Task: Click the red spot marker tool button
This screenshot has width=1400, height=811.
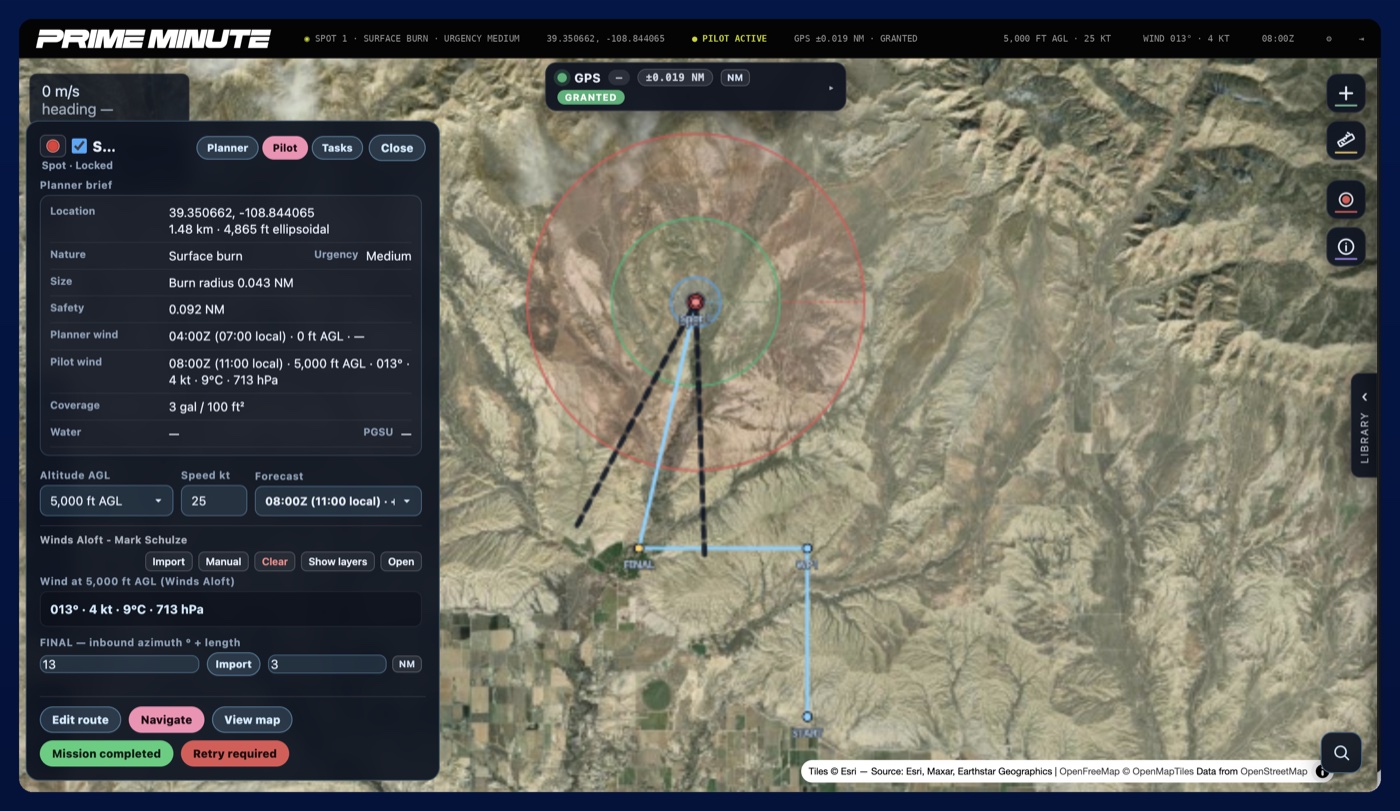Action: (1345, 200)
